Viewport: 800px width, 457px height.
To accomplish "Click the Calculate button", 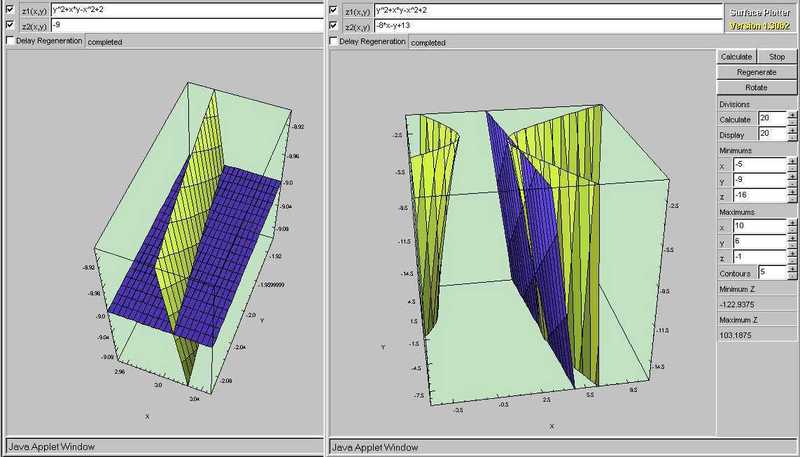I will (736, 57).
